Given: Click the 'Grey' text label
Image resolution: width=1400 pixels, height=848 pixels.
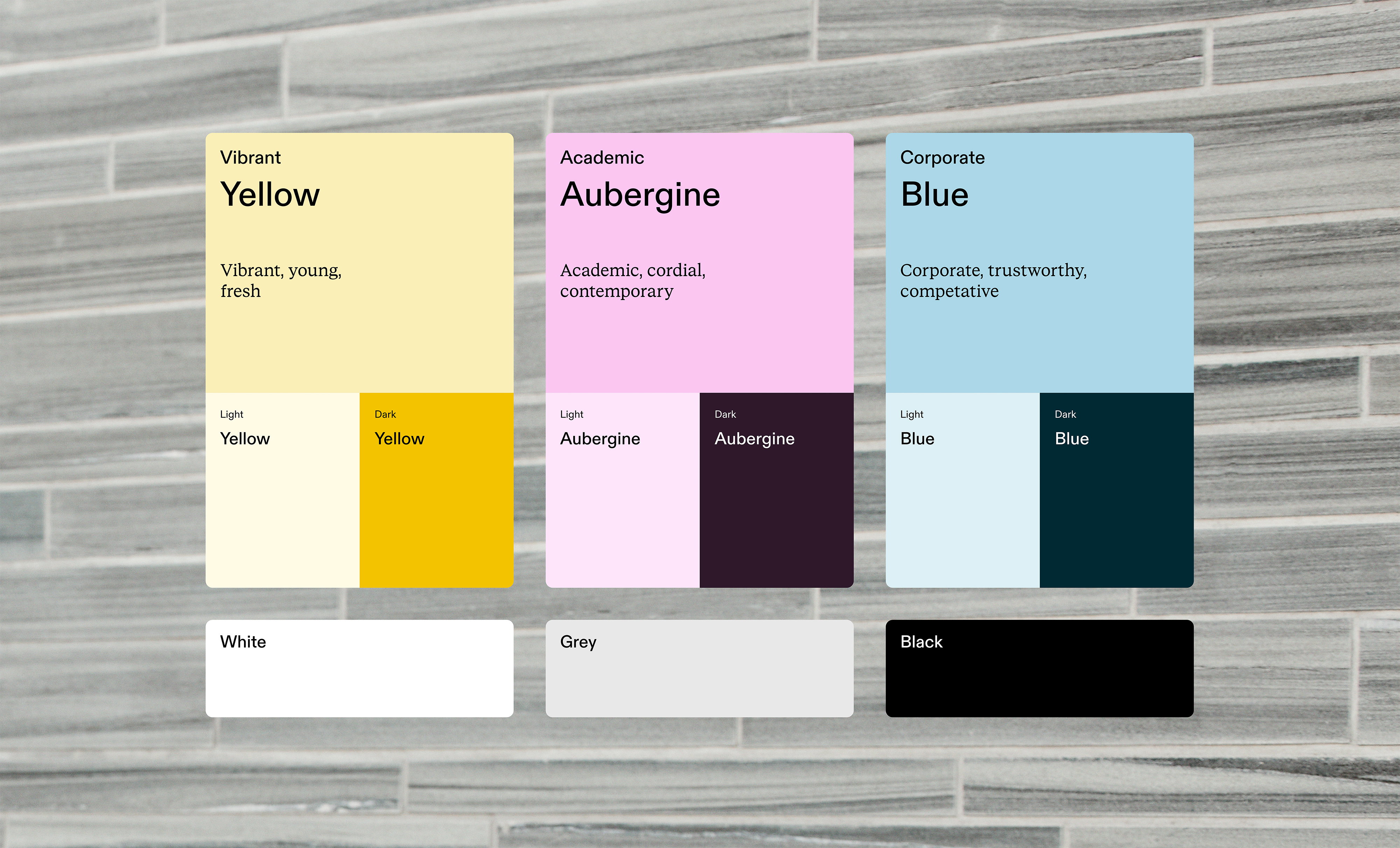Looking at the screenshot, I should (578, 643).
